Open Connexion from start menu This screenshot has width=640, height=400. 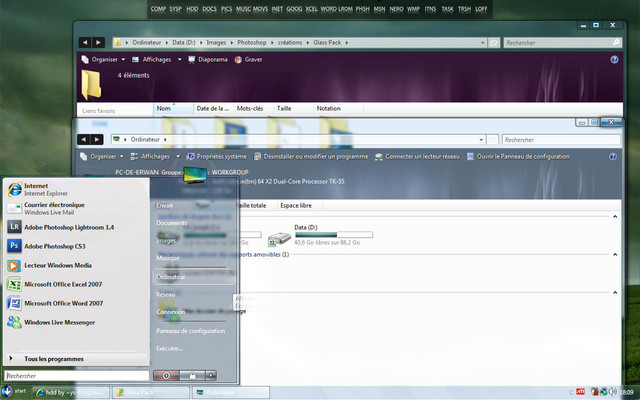click(171, 312)
